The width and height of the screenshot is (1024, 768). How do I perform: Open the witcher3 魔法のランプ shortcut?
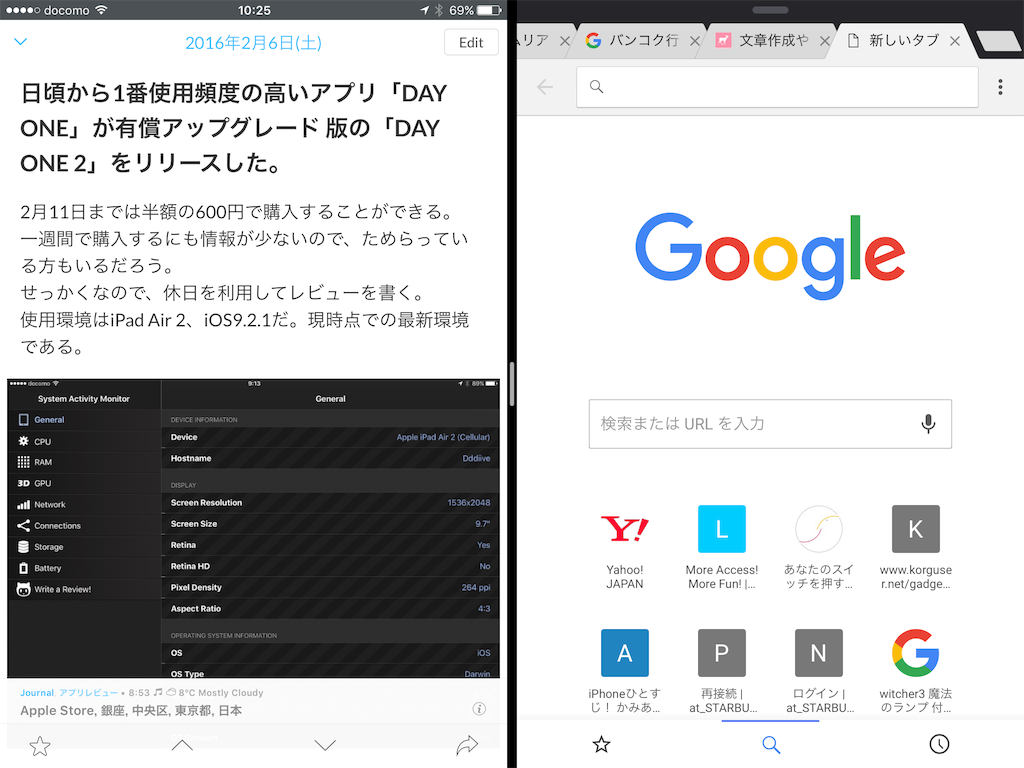click(x=916, y=671)
